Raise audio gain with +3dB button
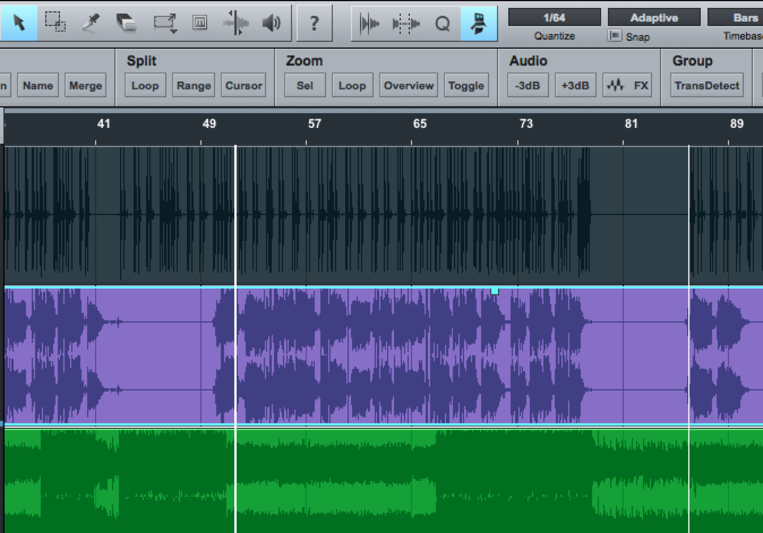The image size is (763, 533). pyautogui.click(x=575, y=86)
